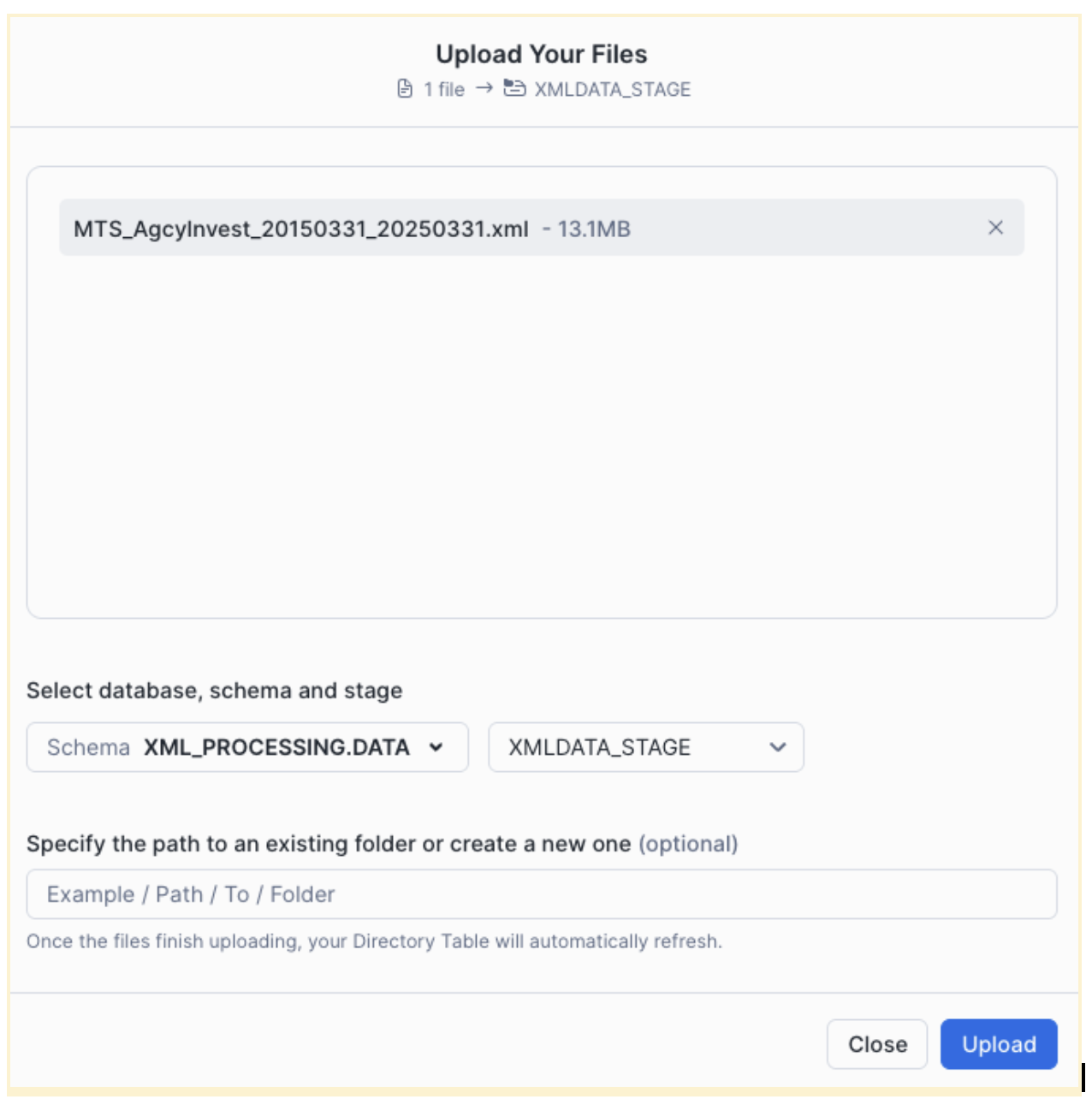
Task: Click the XMLDATA_STAGE label in header
Action: pos(613,89)
